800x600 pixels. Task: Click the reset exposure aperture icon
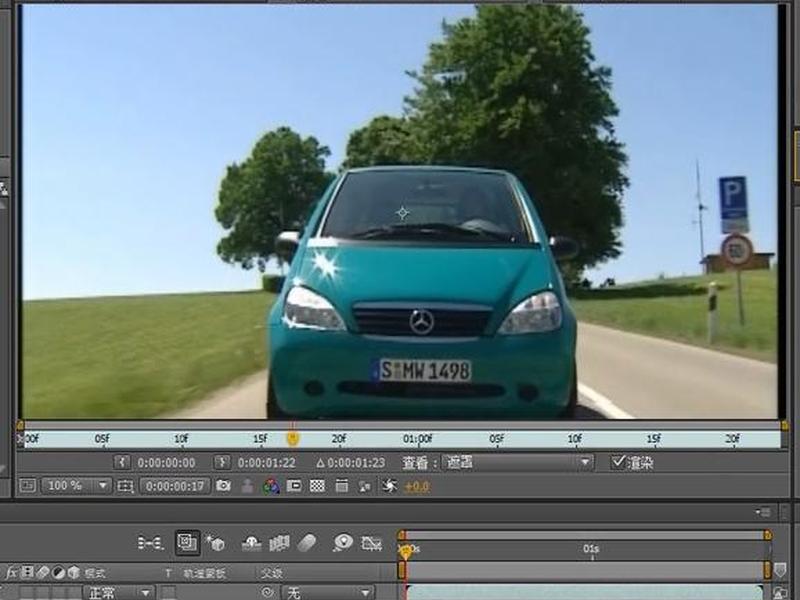389,486
